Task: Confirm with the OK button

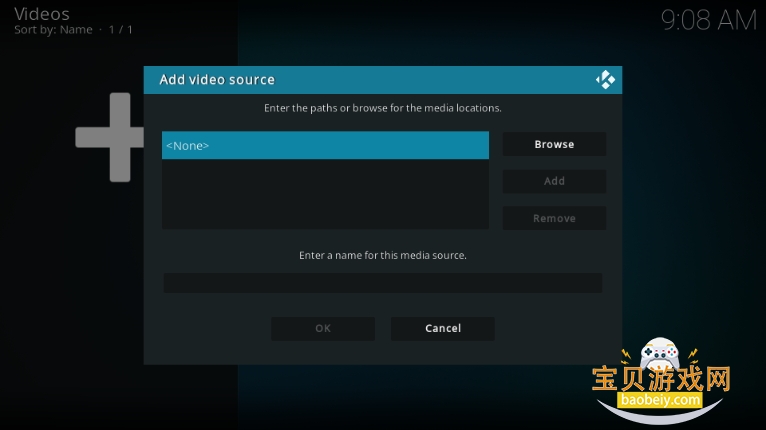Action: 323,328
